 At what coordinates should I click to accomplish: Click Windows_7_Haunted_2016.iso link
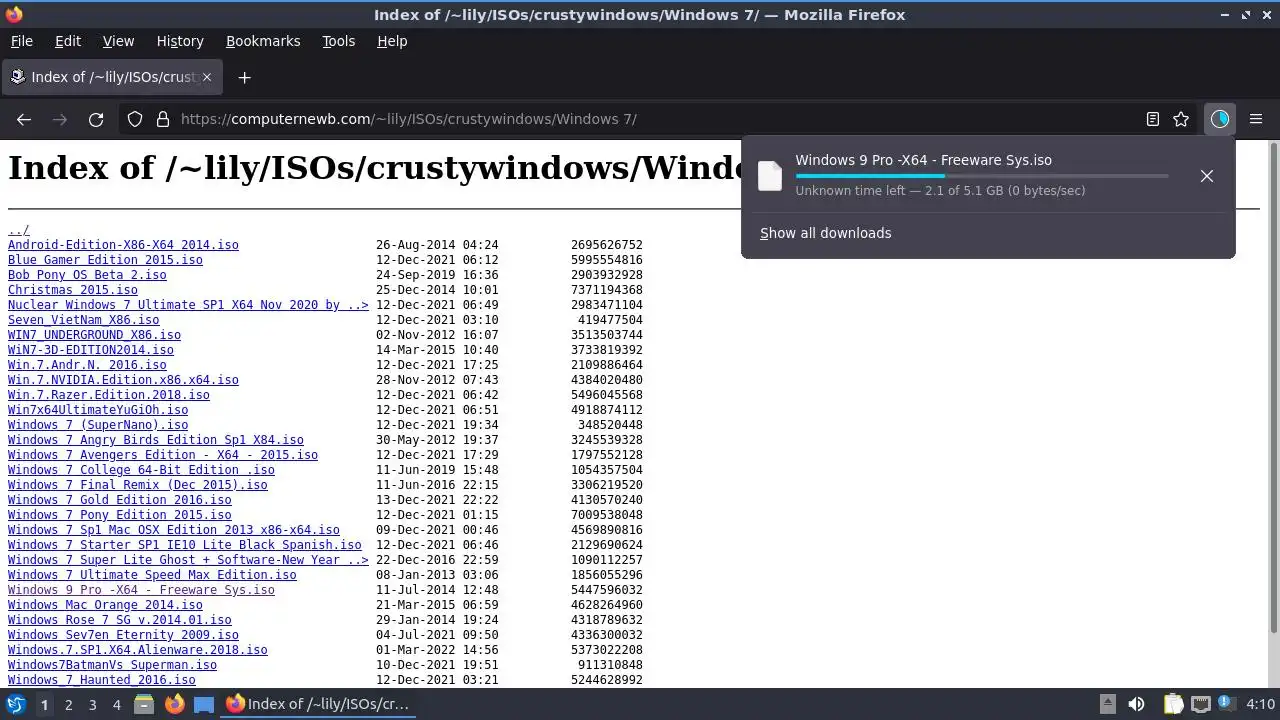(102, 680)
